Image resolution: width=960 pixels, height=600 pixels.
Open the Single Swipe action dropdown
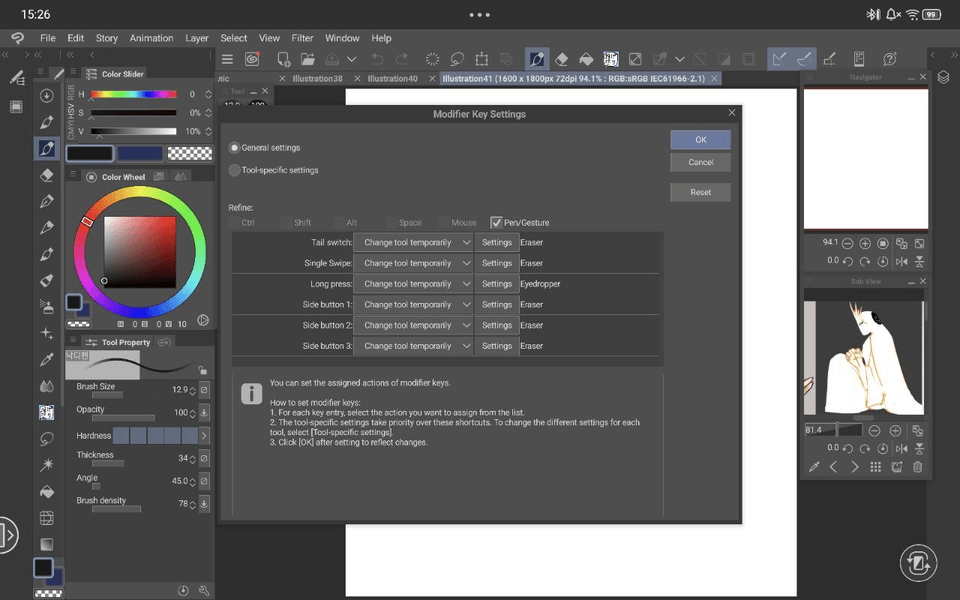pyautogui.click(x=413, y=263)
